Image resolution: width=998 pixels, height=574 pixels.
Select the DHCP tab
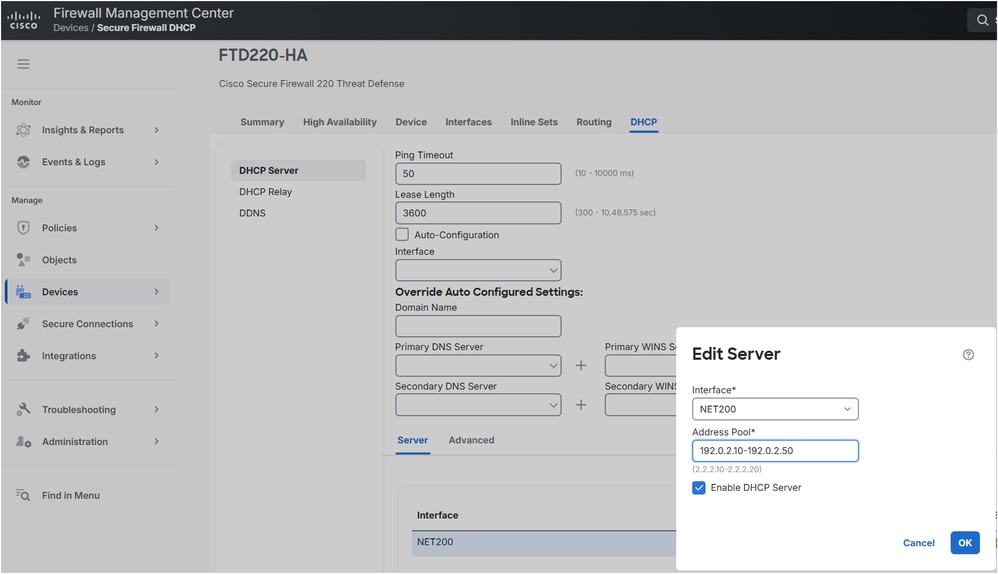click(x=643, y=122)
